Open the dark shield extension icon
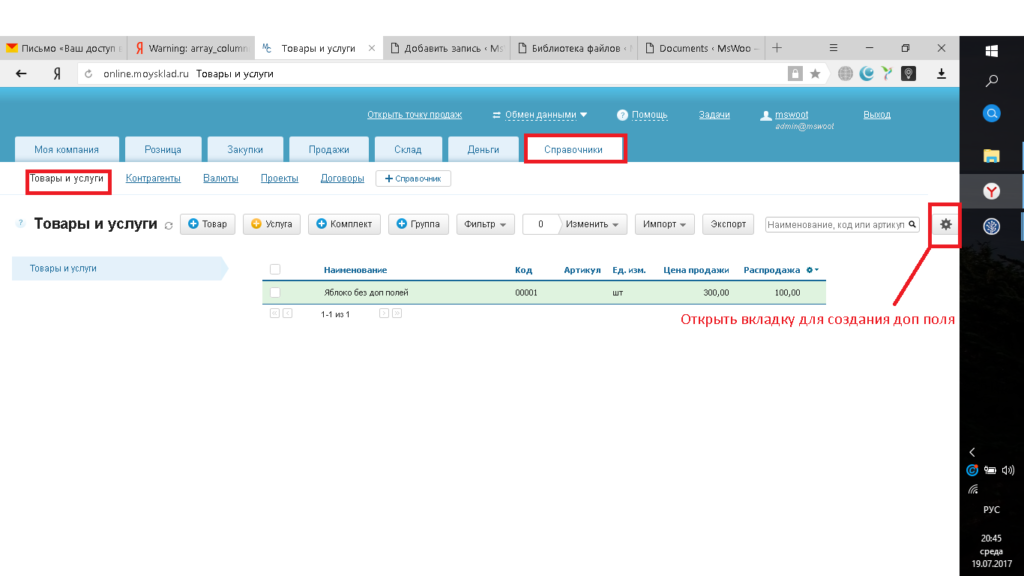Screen dimensions: 1024x576 click(x=908, y=74)
